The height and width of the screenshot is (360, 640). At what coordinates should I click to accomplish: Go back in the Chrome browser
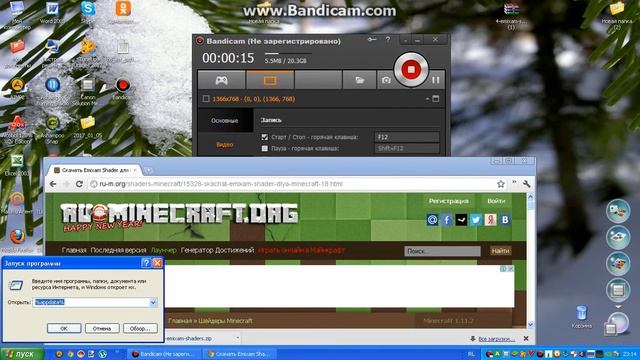(53, 184)
